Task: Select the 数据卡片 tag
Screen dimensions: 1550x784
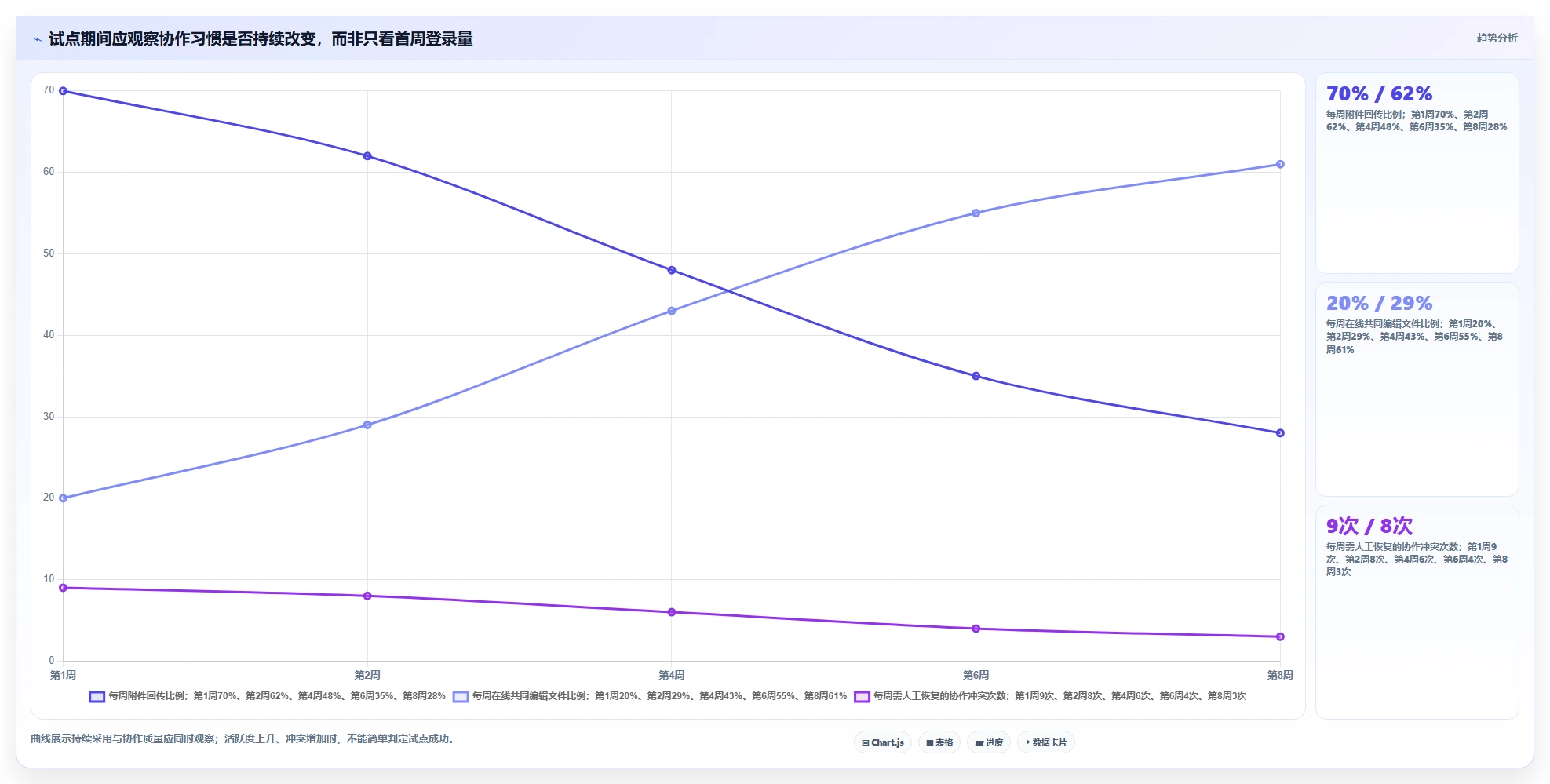Action: 1045,742
